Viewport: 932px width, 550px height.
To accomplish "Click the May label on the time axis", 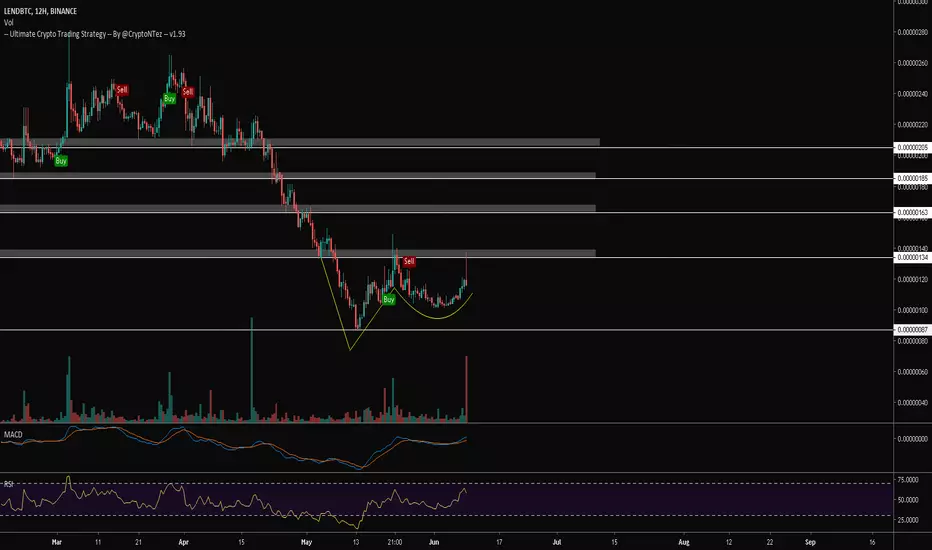I will pos(306,542).
